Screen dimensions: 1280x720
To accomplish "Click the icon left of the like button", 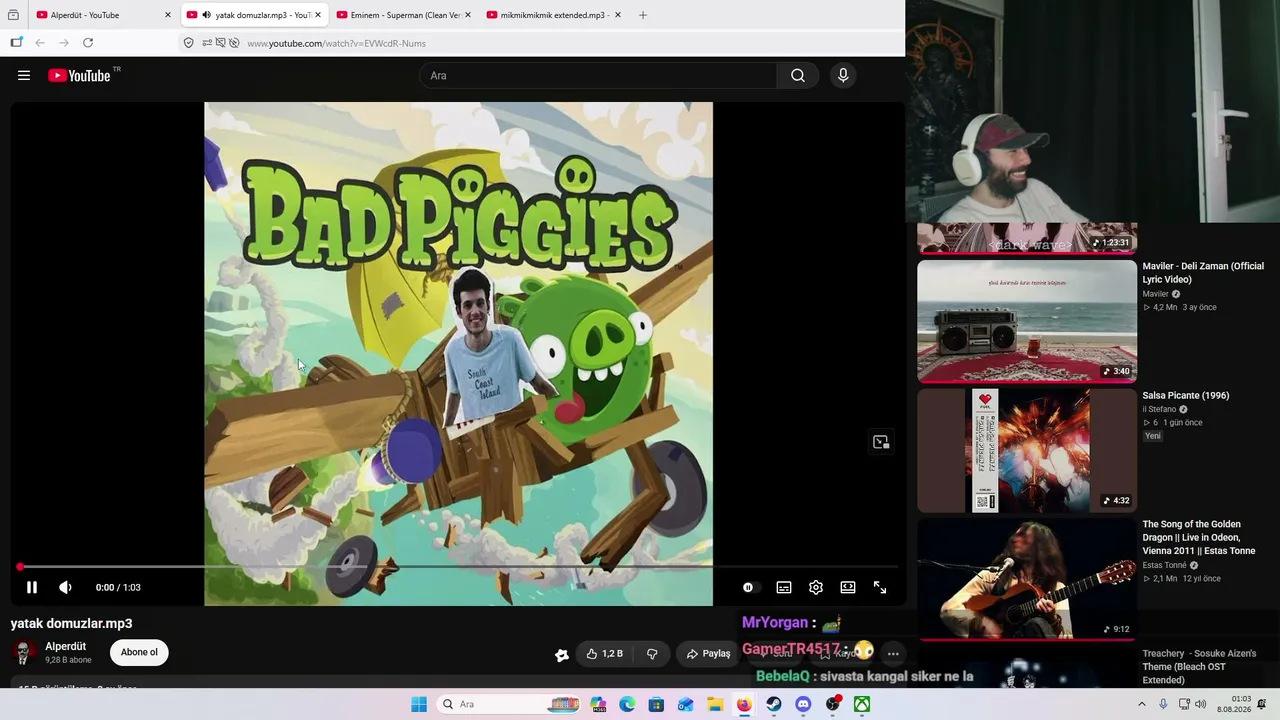I will pyautogui.click(x=562, y=655).
